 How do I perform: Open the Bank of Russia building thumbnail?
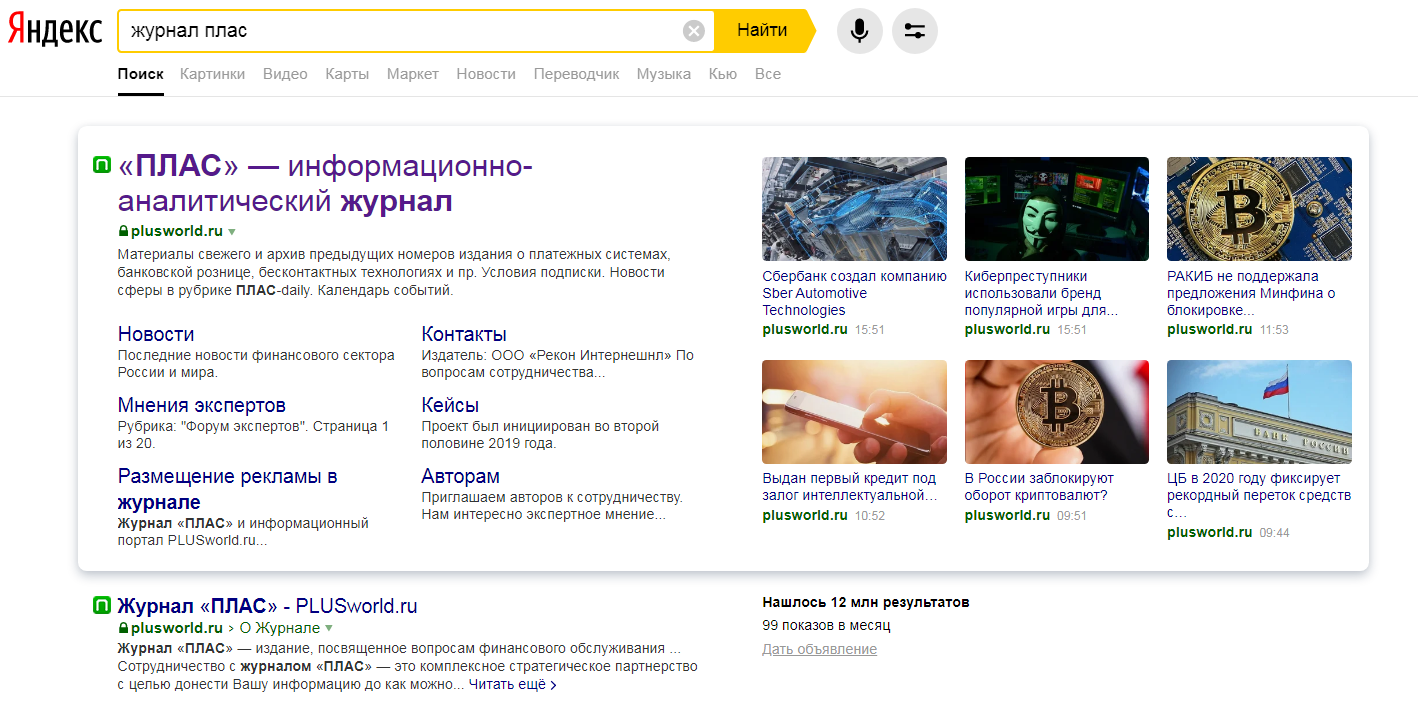click(1259, 412)
